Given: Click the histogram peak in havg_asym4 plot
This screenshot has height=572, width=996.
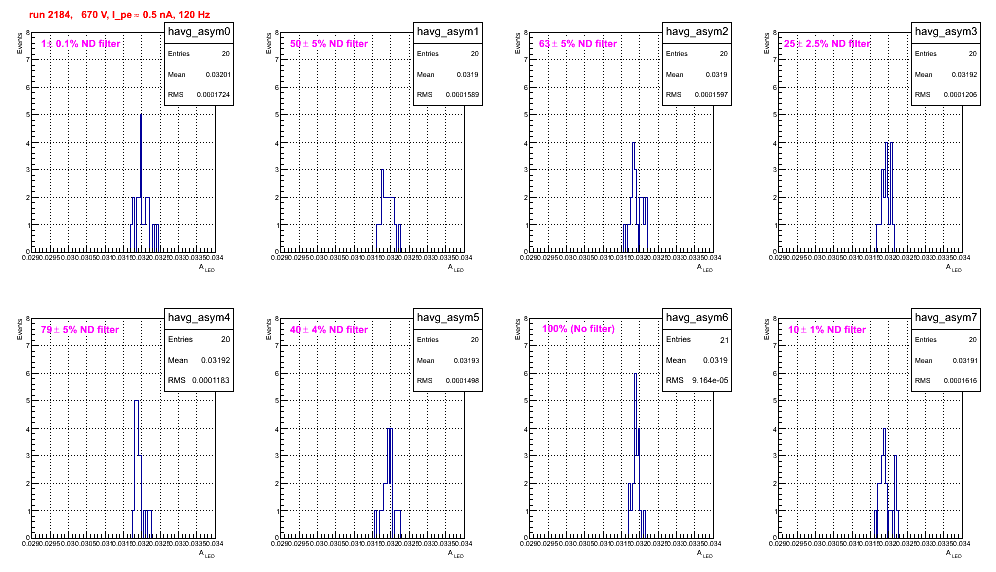Looking at the screenshot, I should point(137,469).
